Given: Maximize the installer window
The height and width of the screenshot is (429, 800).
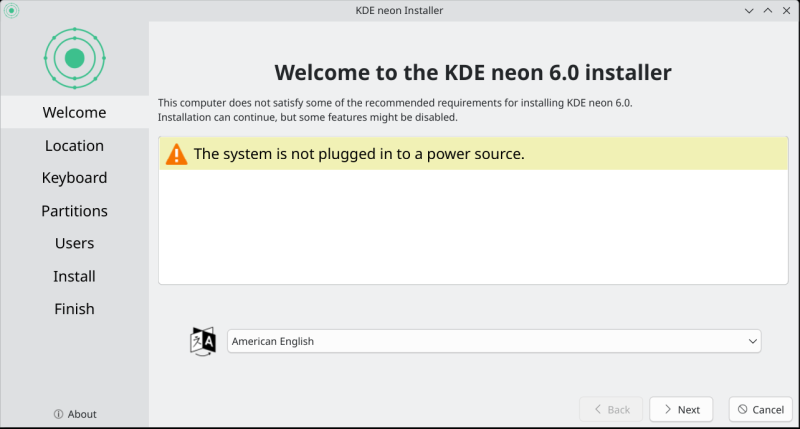Looking at the screenshot, I should coord(768,10).
